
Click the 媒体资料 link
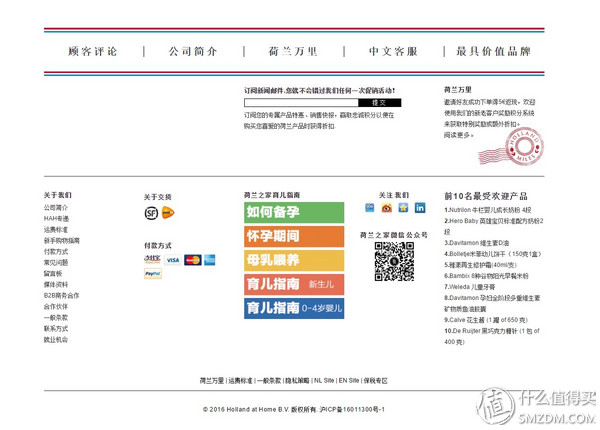[56, 285]
